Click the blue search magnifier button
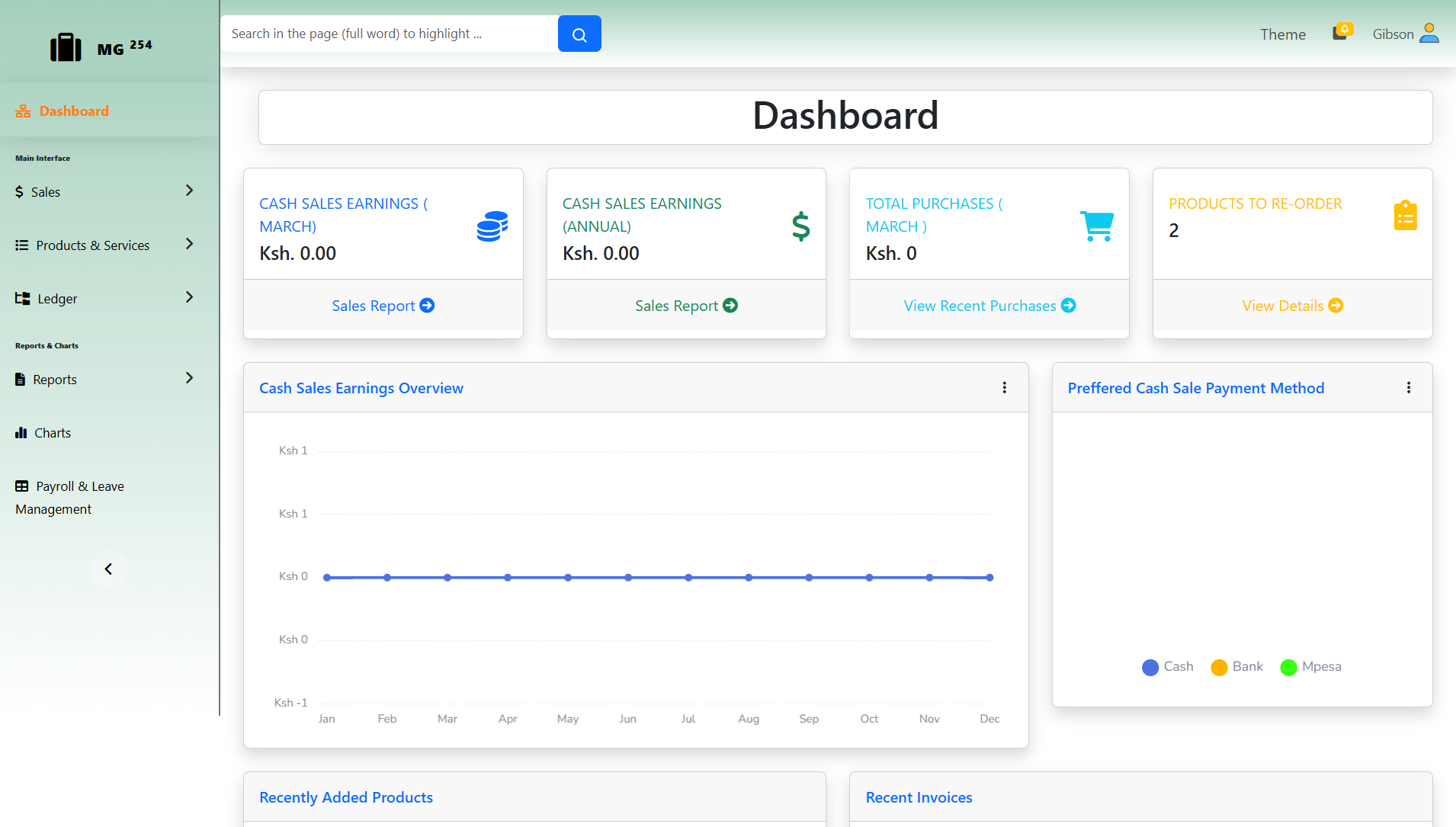The width and height of the screenshot is (1456, 827). click(579, 34)
